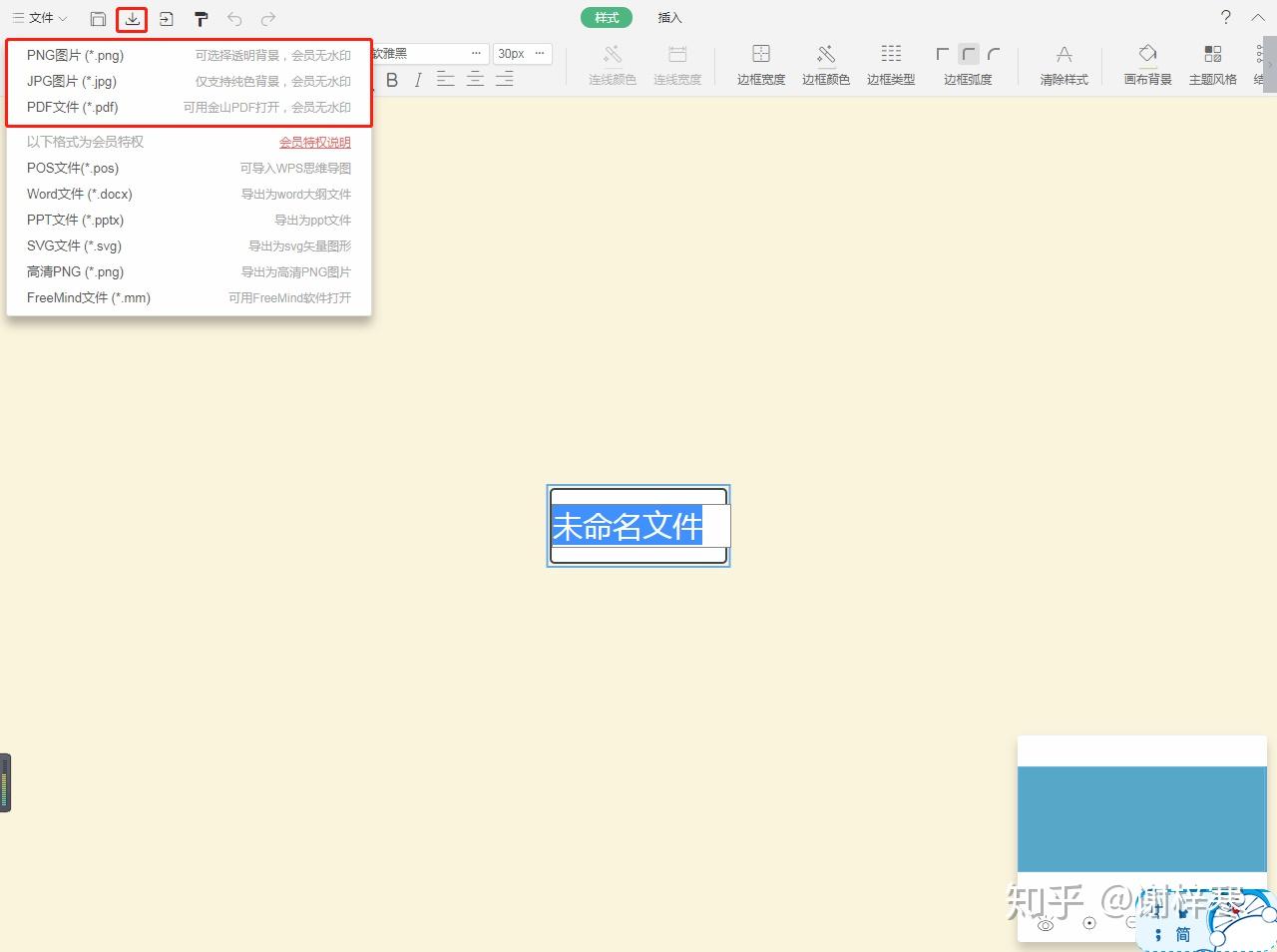Click the redo icon
The image size is (1277, 952).
[266, 18]
